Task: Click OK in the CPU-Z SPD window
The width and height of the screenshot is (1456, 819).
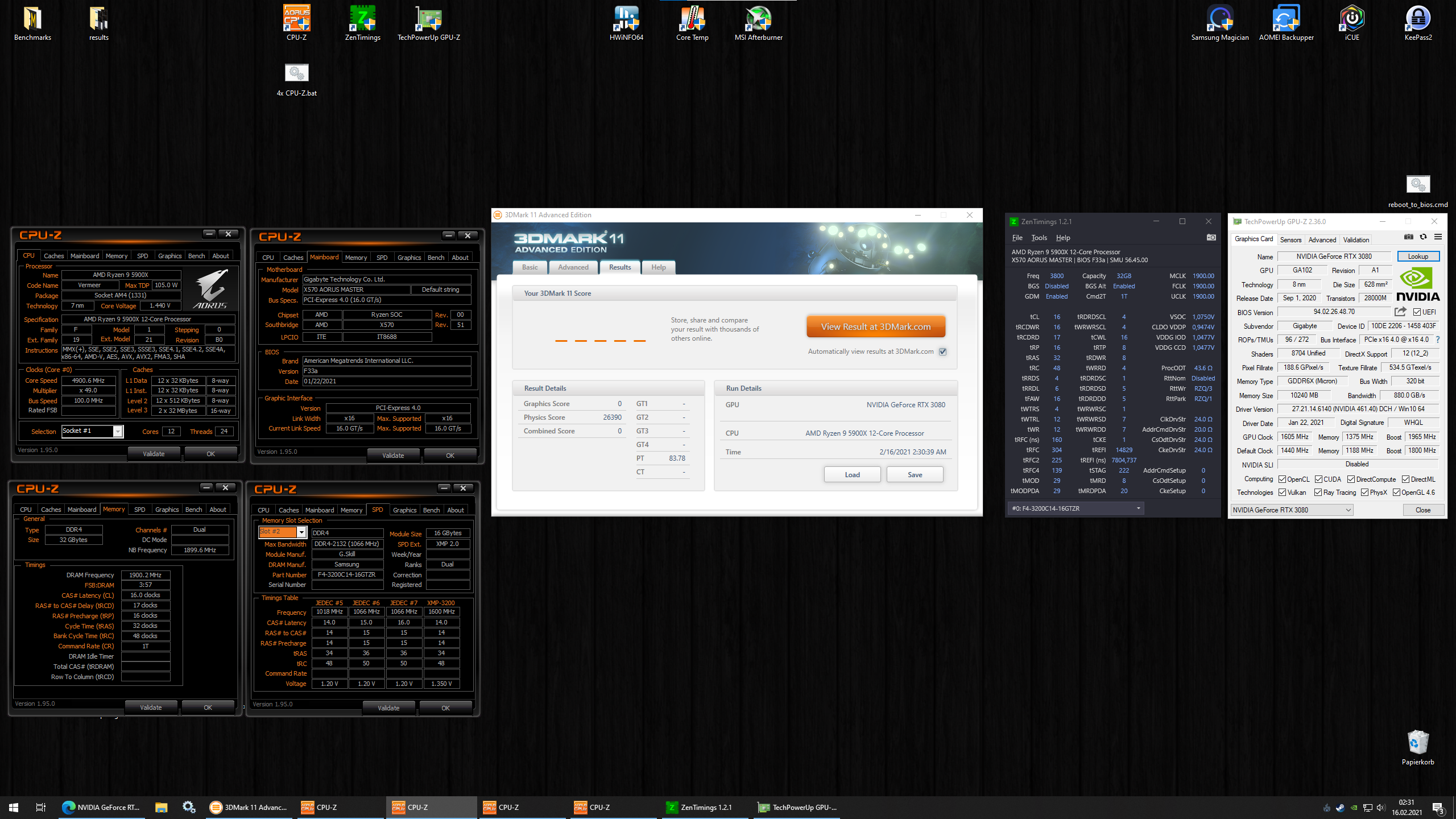Action: coord(445,708)
